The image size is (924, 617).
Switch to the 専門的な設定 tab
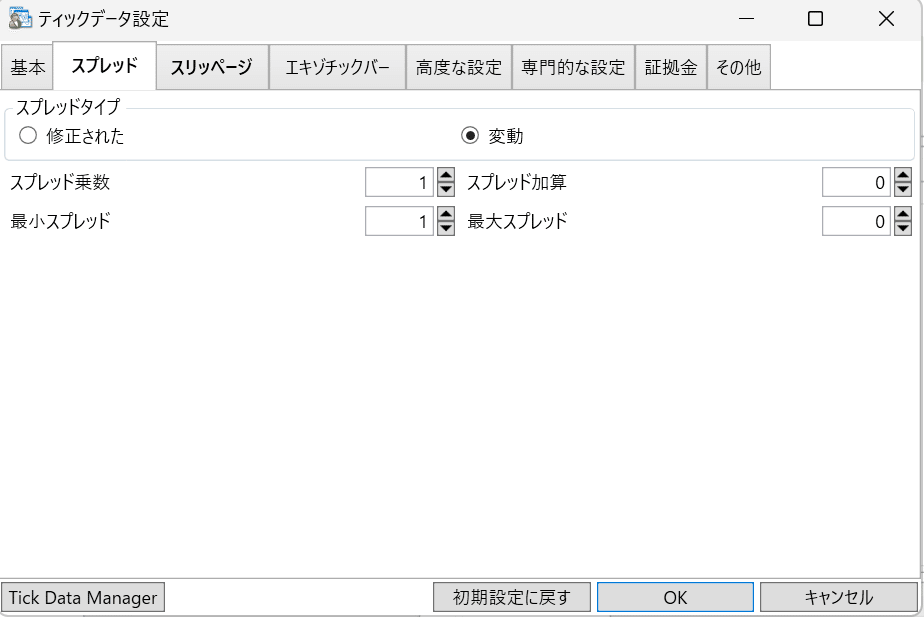[x=573, y=66]
